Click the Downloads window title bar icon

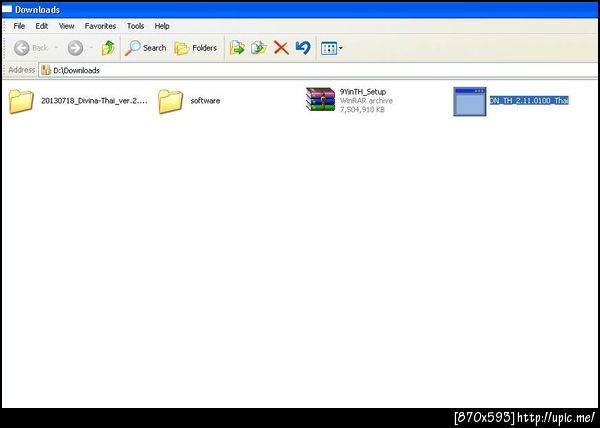[x=7, y=9]
